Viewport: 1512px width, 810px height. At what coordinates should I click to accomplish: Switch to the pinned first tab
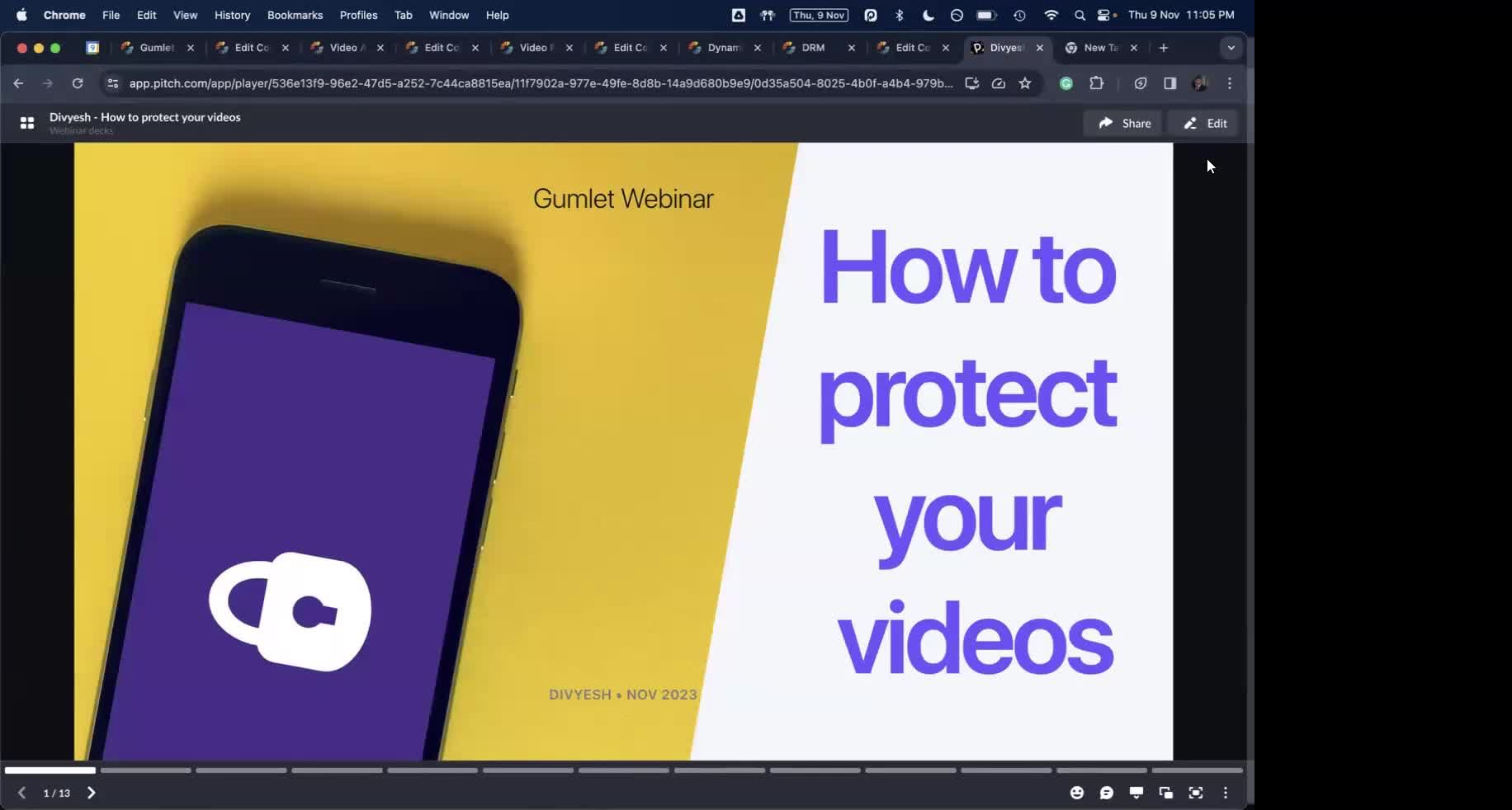[93, 48]
